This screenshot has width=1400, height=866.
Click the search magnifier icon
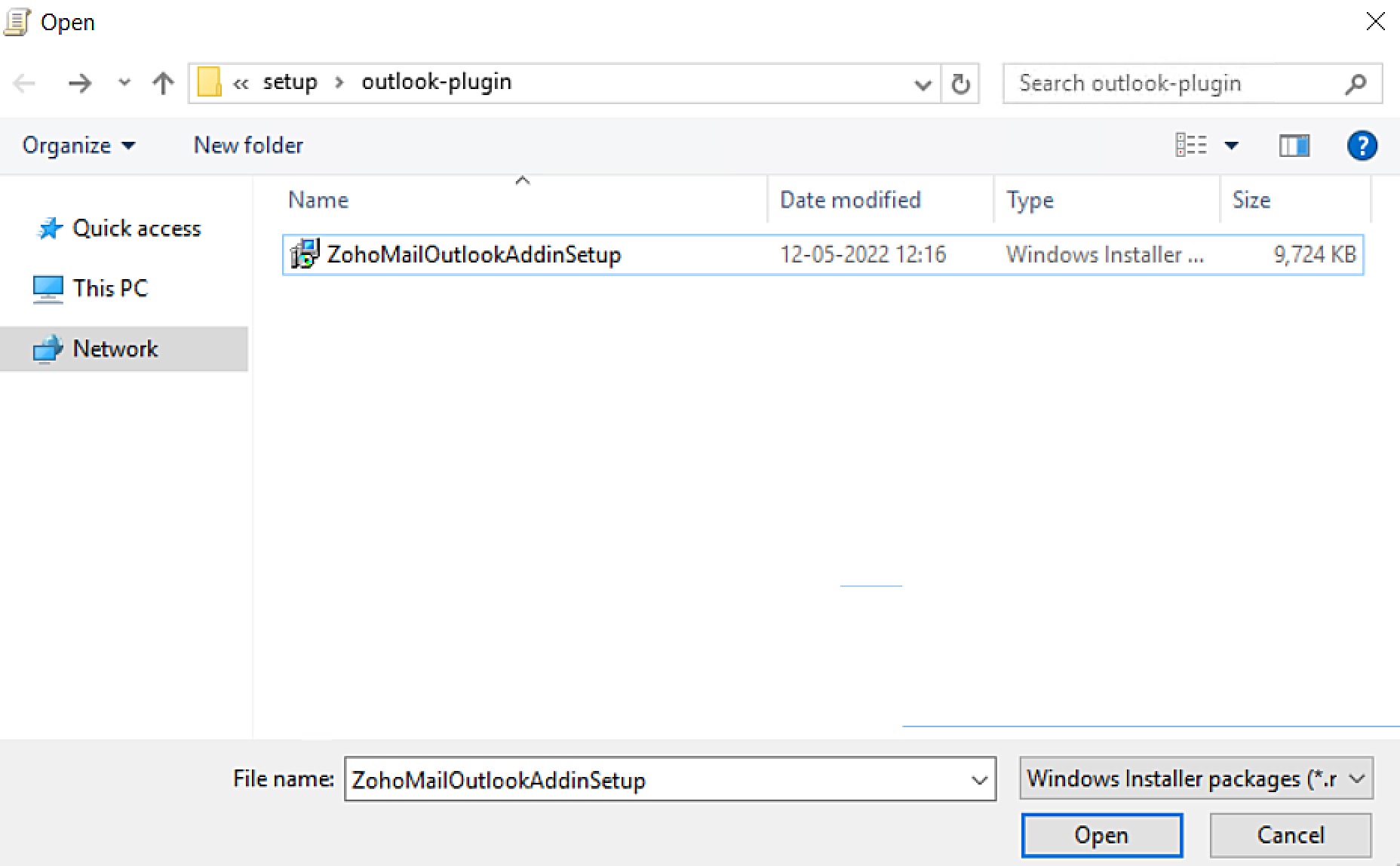pos(1355,83)
